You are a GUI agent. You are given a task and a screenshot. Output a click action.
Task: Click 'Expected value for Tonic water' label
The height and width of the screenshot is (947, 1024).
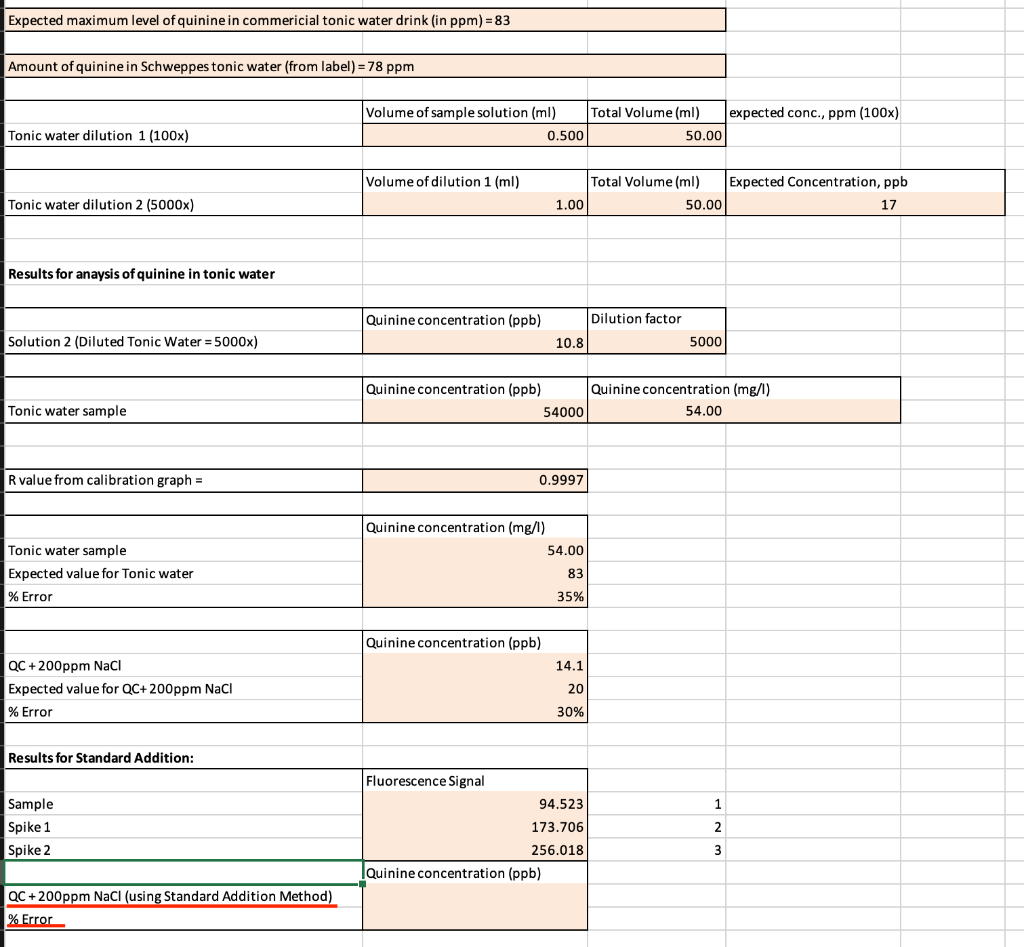[101, 573]
